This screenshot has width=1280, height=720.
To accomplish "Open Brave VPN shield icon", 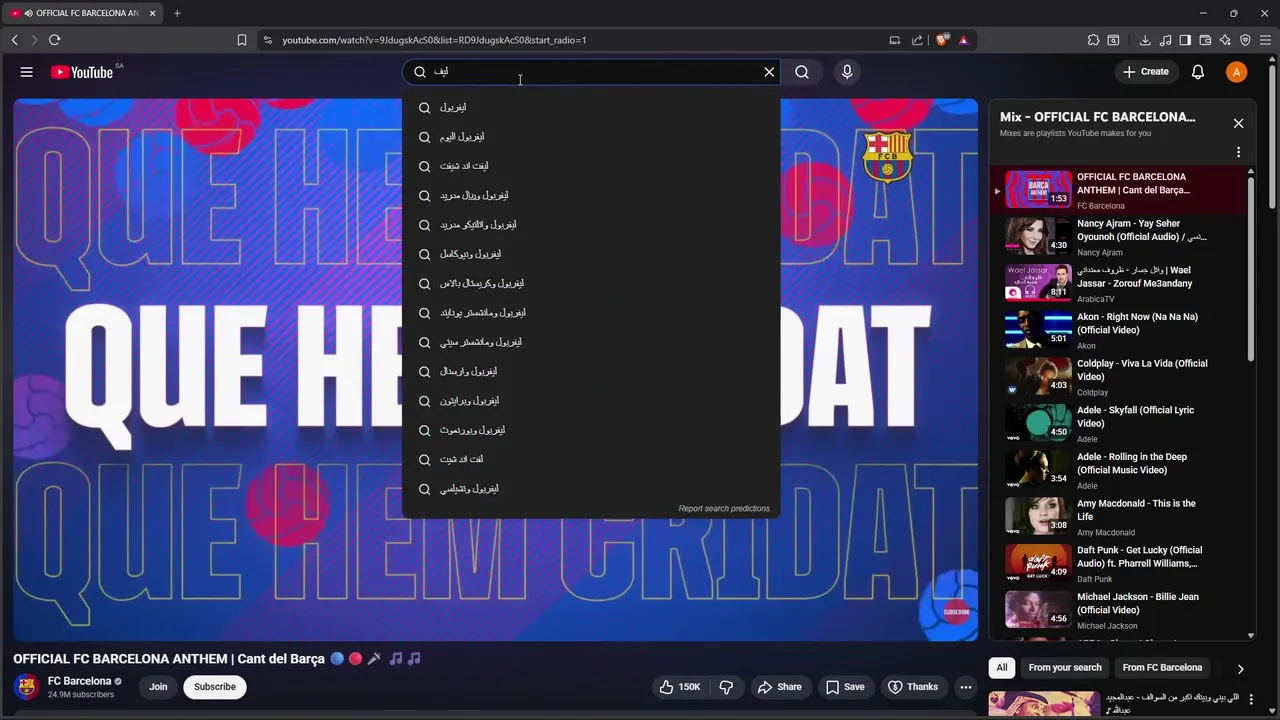I will pos(1245,40).
